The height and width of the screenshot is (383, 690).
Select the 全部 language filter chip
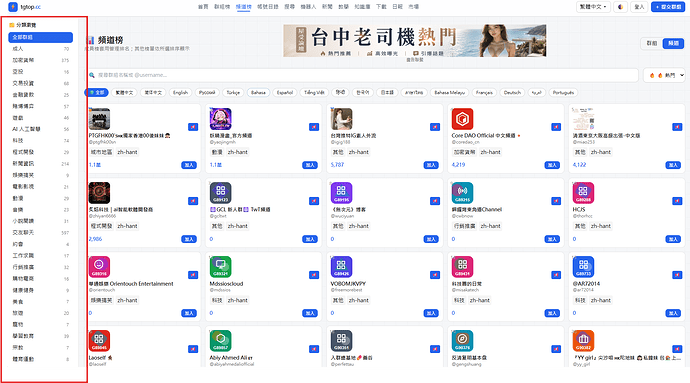96,92
